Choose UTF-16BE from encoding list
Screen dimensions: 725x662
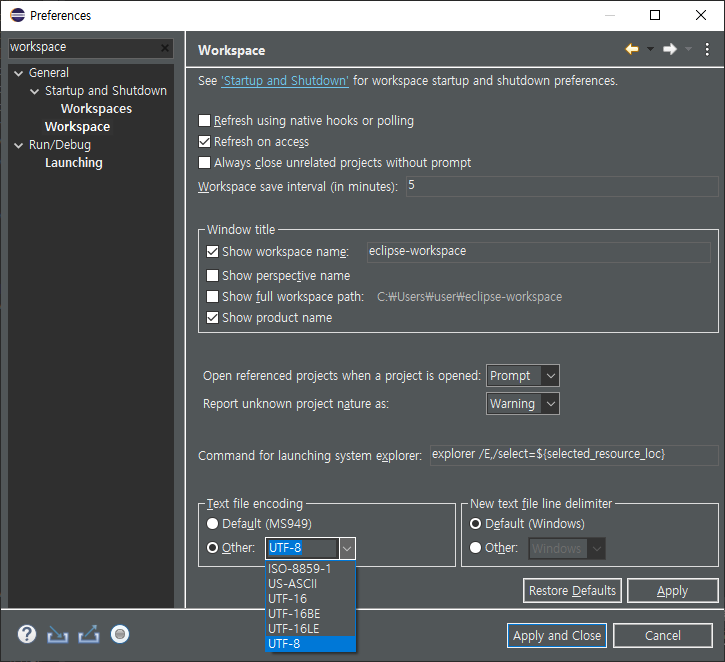coord(310,613)
